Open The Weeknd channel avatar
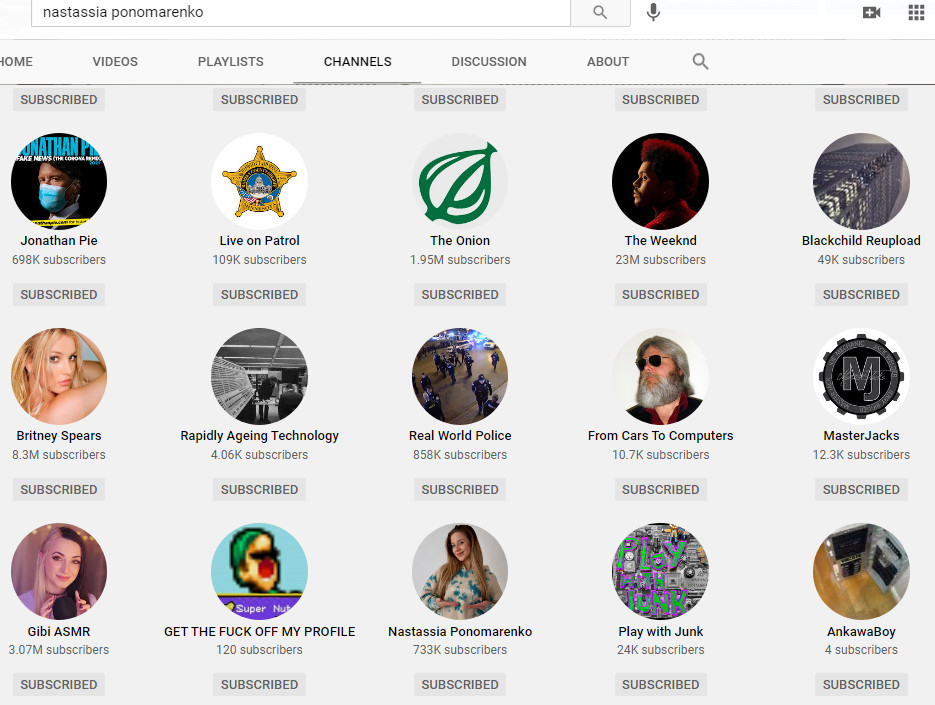Image resolution: width=935 pixels, height=705 pixels. pyautogui.click(x=661, y=181)
